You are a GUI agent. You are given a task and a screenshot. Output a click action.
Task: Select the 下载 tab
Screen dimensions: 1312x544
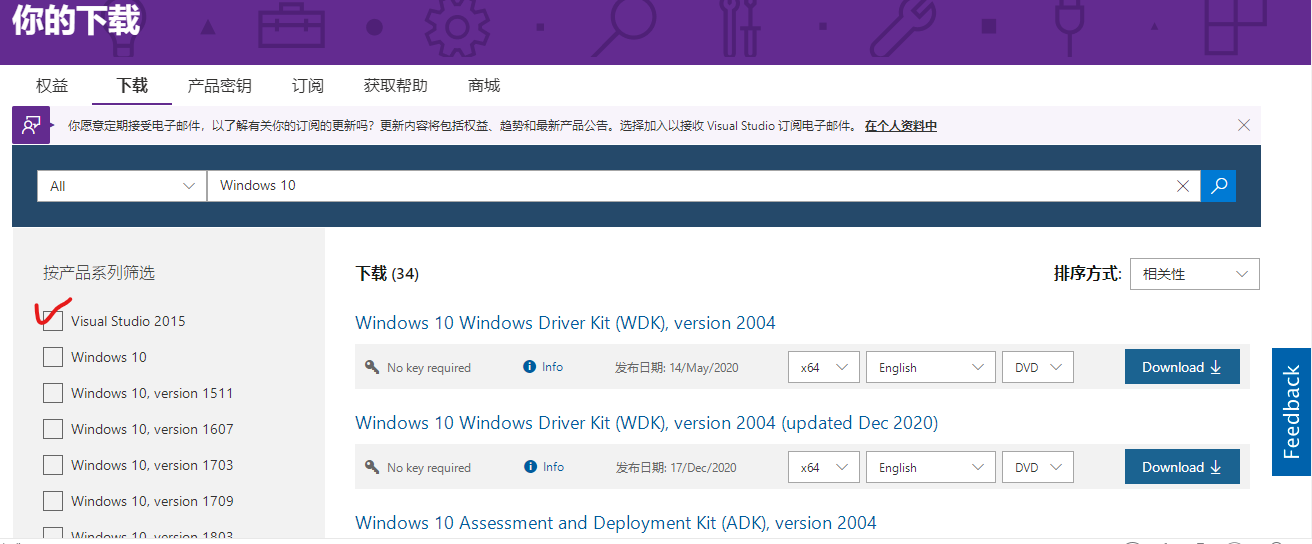(132, 86)
